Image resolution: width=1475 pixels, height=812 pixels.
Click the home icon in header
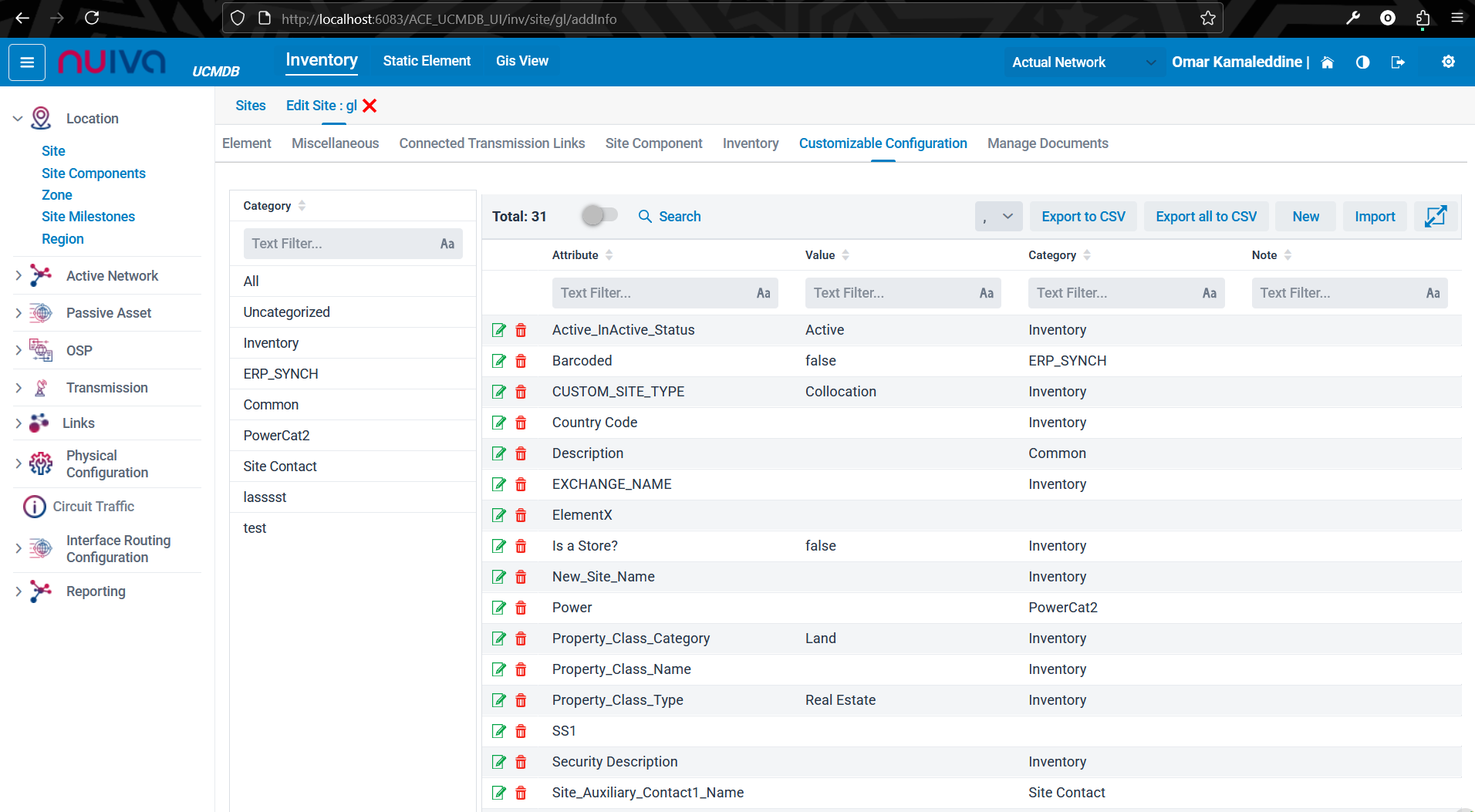(x=1327, y=62)
